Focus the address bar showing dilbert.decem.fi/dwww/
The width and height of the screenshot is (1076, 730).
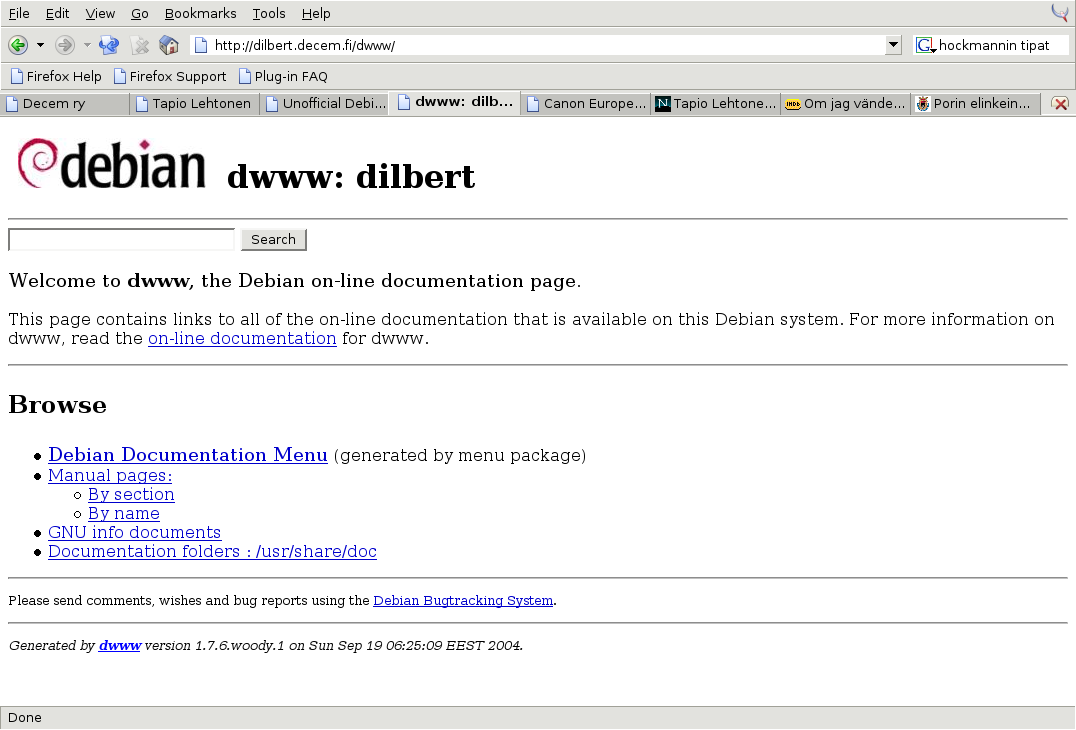545,45
